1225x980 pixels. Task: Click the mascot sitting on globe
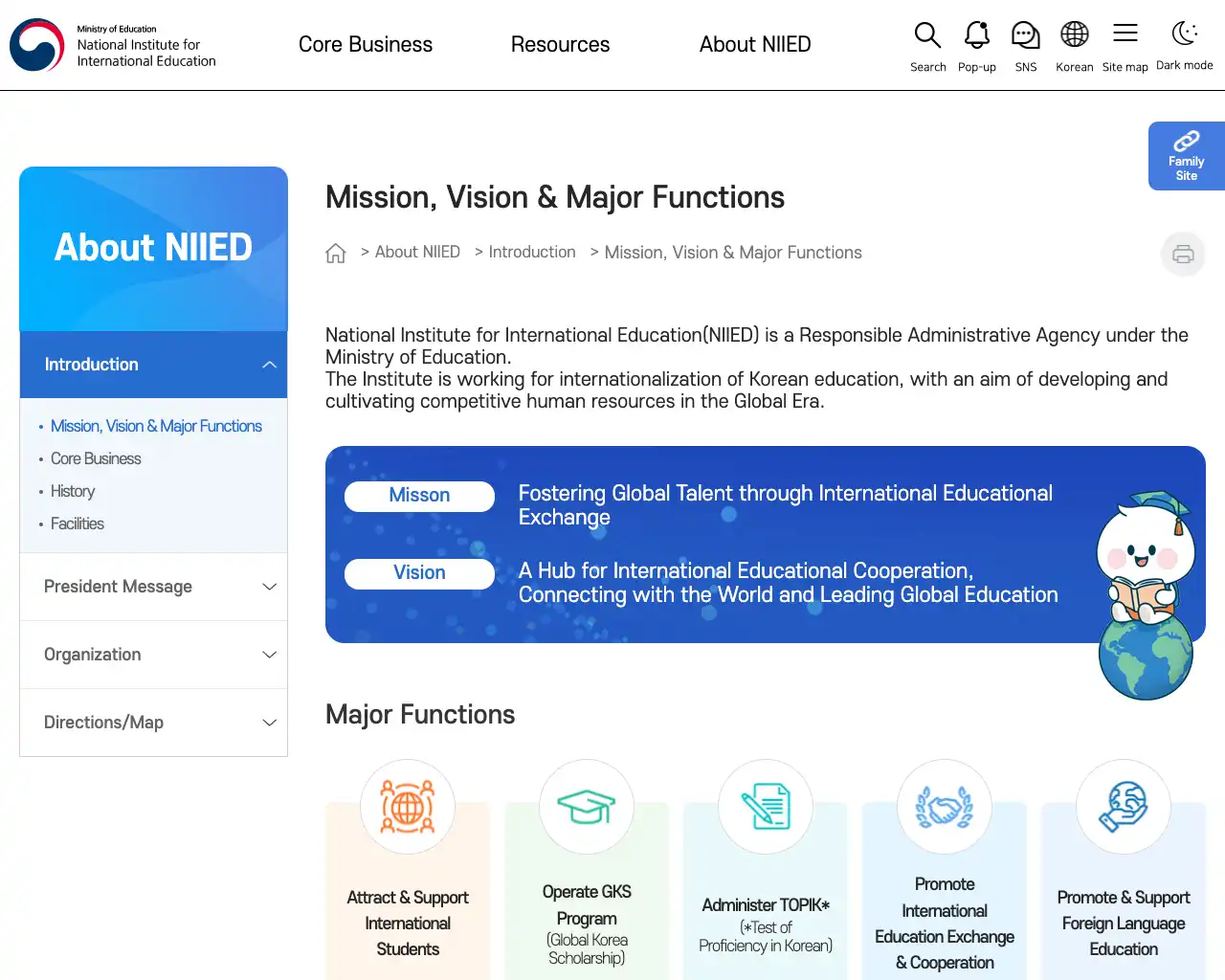tap(1146, 595)
